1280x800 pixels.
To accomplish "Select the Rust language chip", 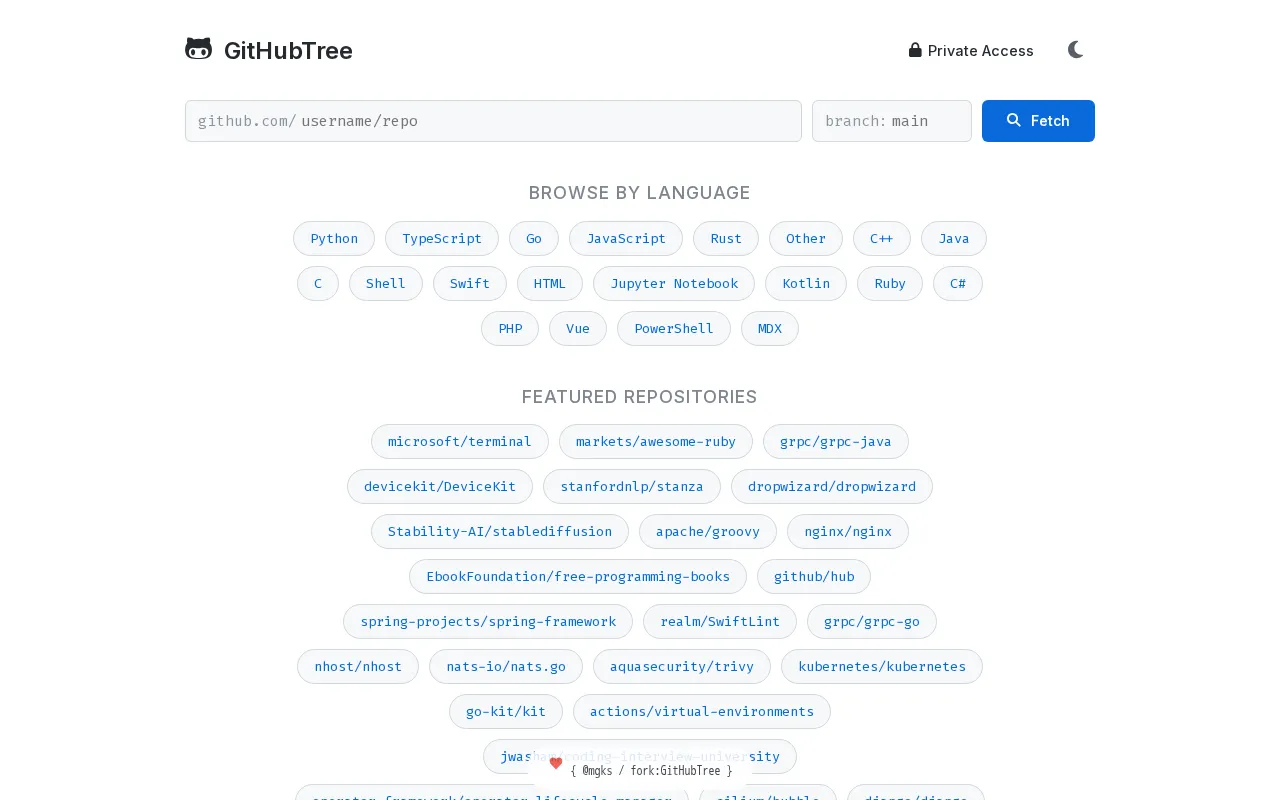I will pos(726,238).
